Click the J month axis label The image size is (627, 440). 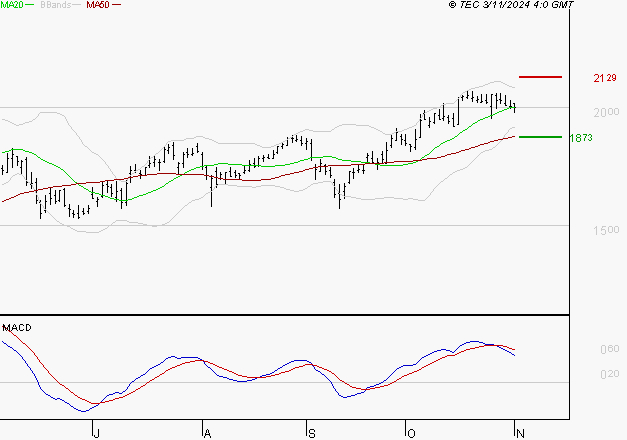point(96,433)
